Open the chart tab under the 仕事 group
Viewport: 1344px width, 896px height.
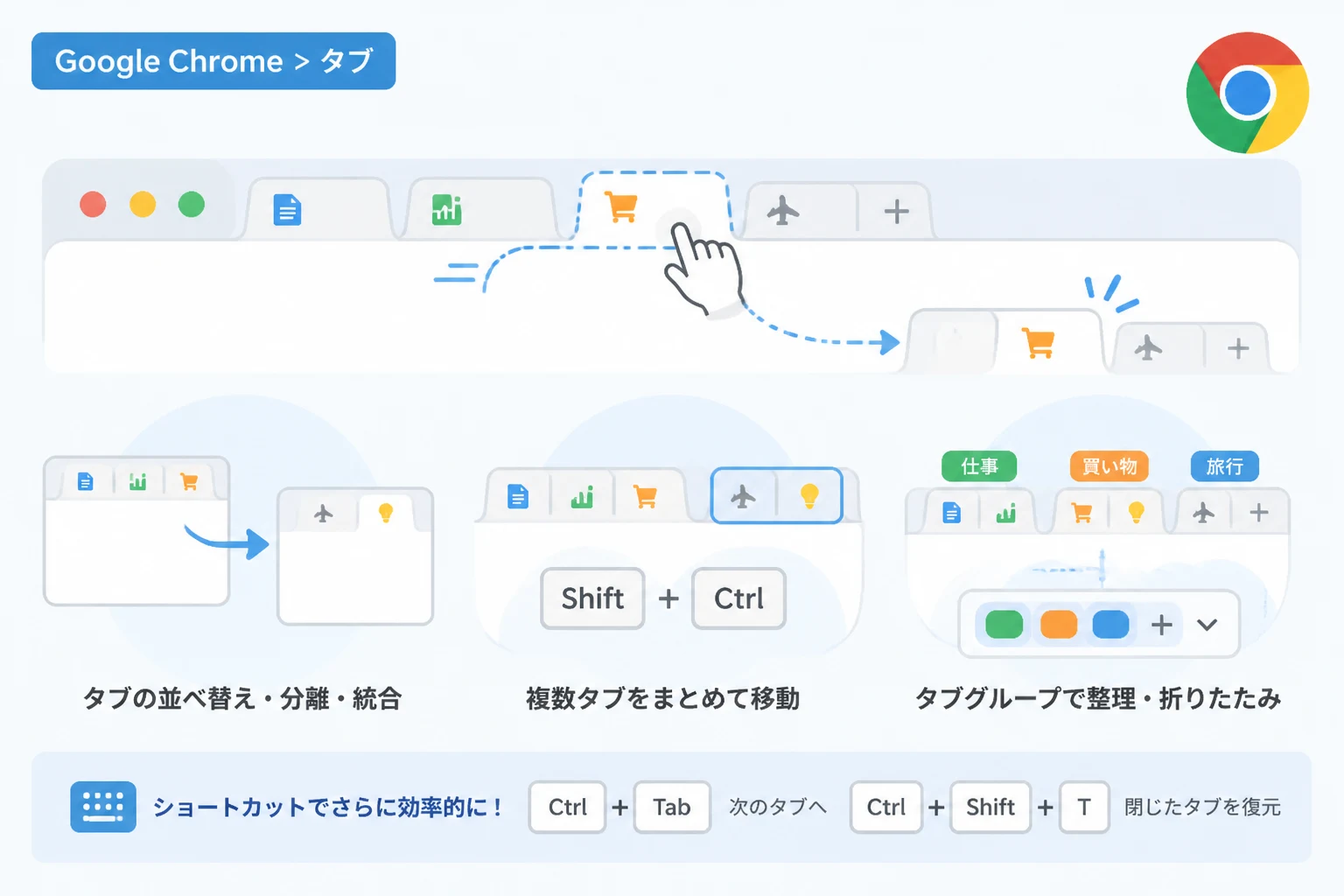click(1006, 513)
